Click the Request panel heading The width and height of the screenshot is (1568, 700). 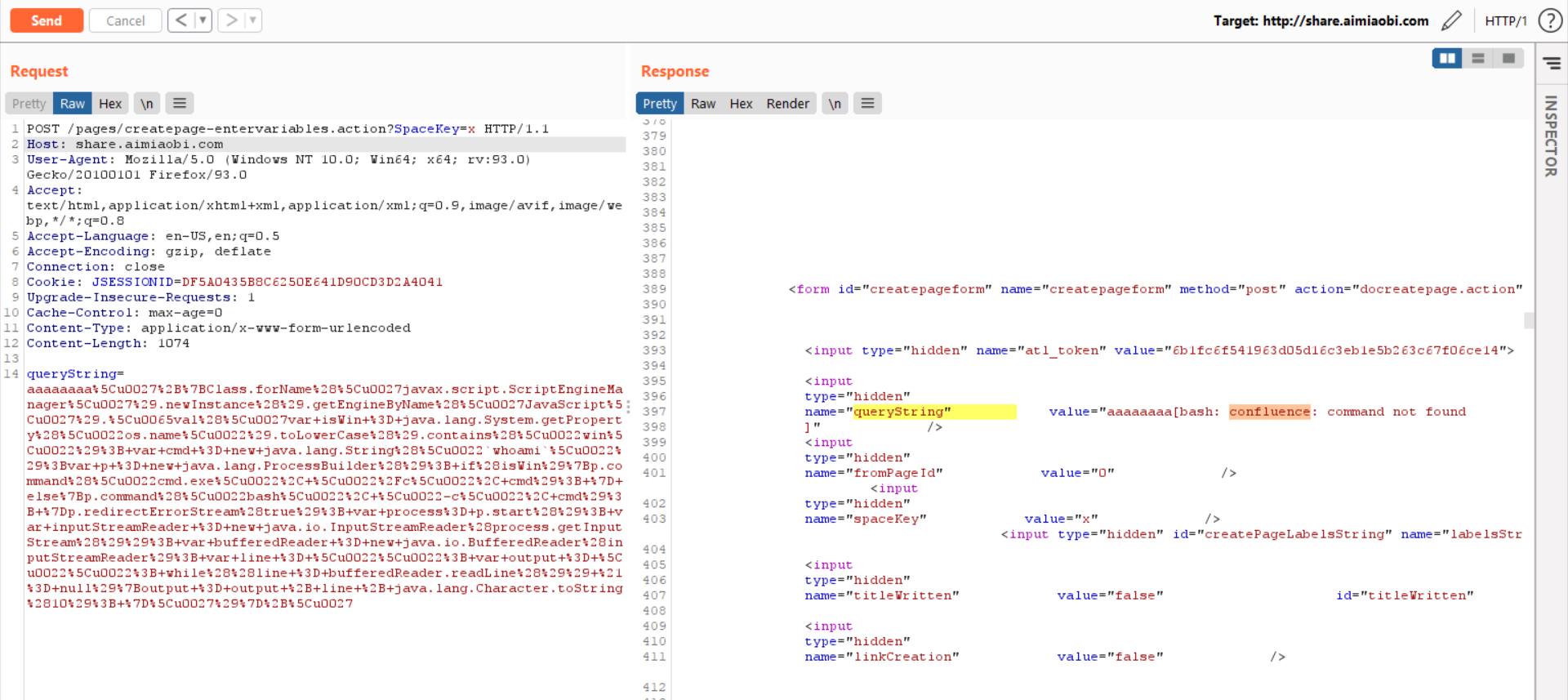(x=39, y=72)
